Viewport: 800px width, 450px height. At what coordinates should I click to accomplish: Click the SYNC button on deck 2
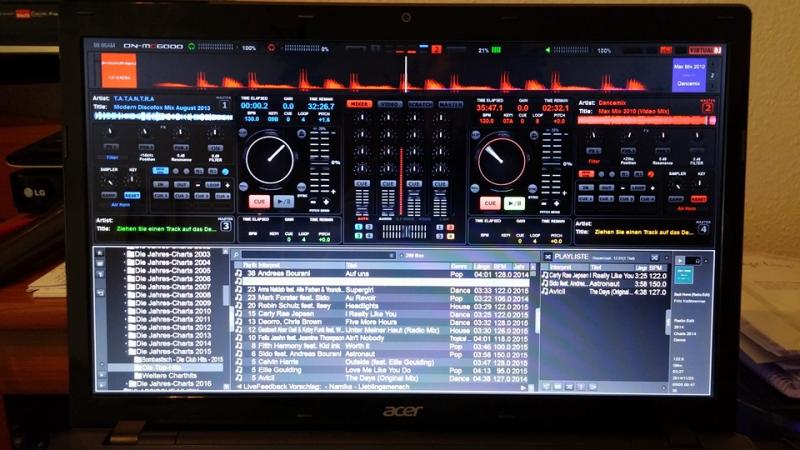click(533, 189)
